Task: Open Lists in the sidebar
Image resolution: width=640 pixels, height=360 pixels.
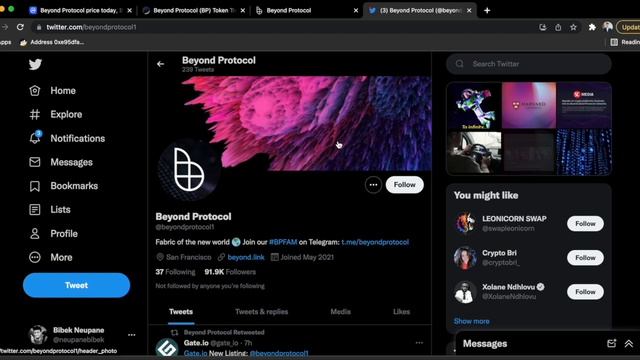Action: pos(50,209)
